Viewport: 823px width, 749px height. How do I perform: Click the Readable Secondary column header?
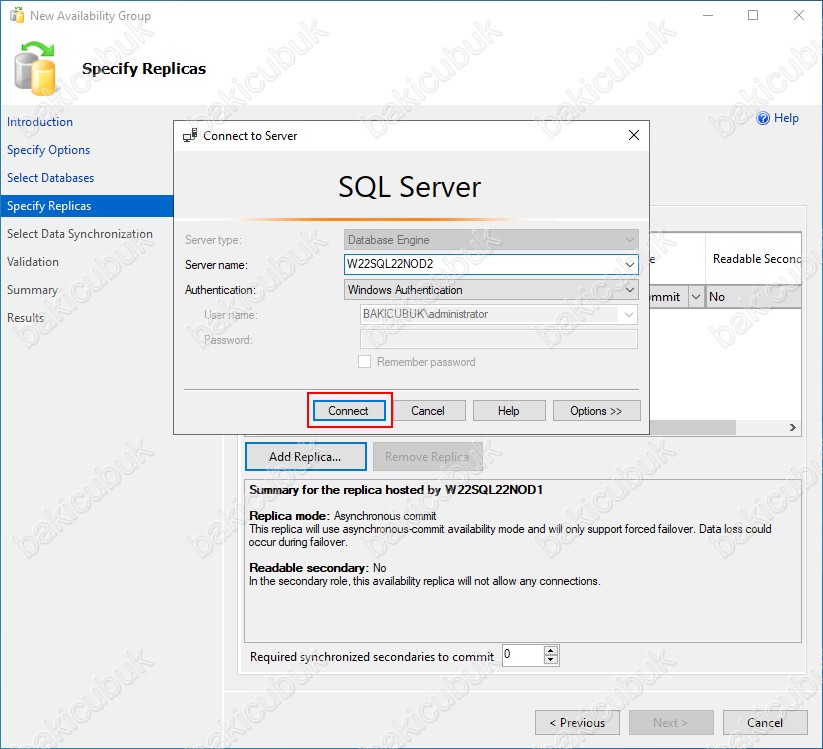(753, 259)
